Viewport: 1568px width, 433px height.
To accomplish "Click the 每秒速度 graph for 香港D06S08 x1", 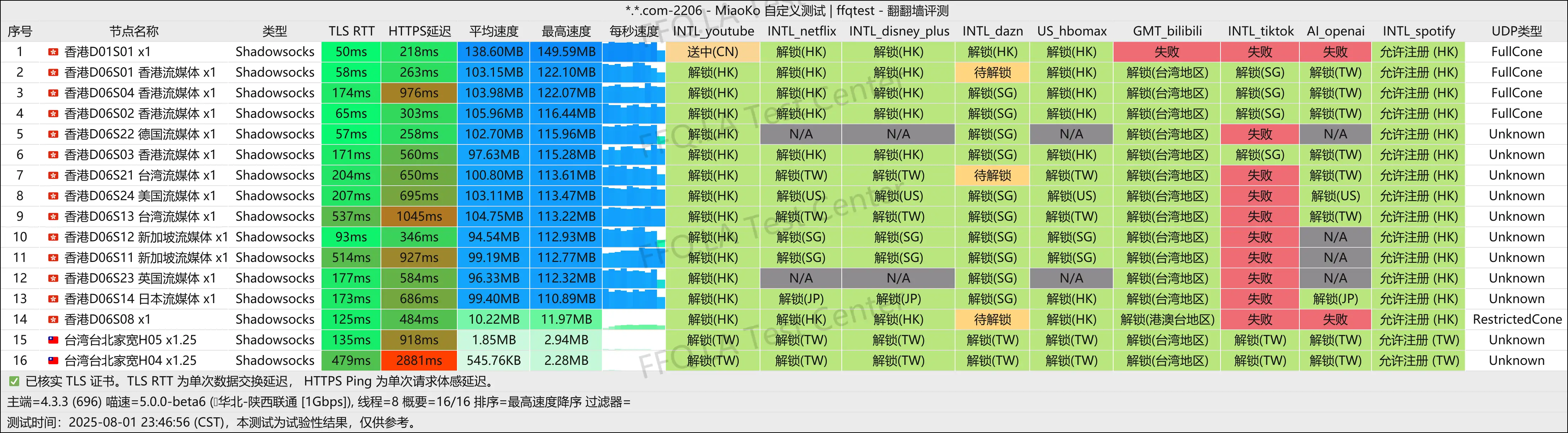I will click(x=634, y=319).
